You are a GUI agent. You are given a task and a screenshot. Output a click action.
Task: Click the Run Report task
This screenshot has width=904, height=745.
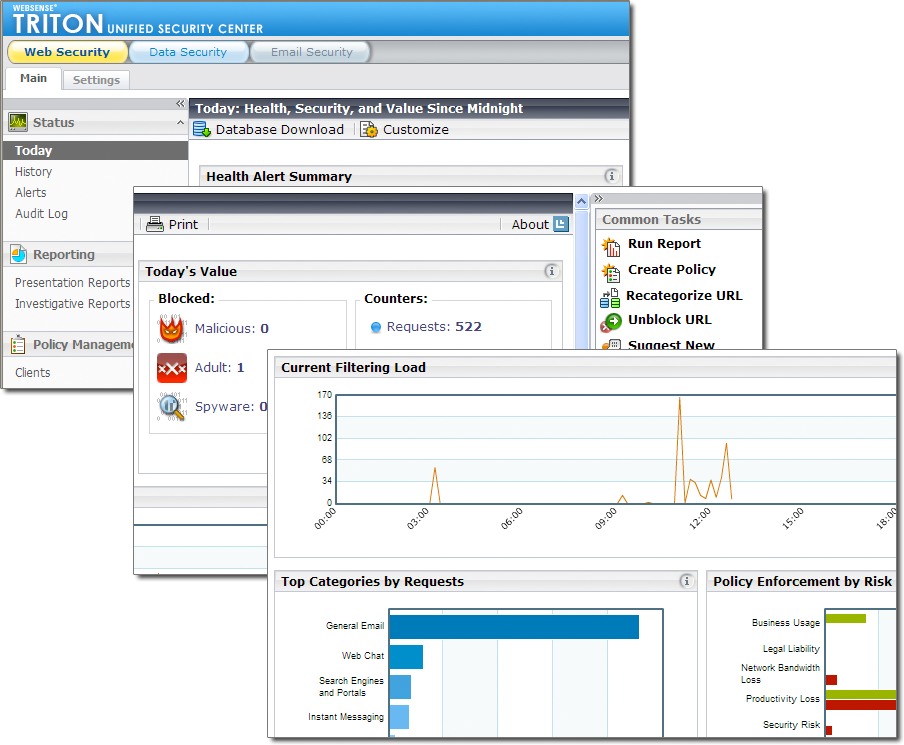(x=664, y=244)
